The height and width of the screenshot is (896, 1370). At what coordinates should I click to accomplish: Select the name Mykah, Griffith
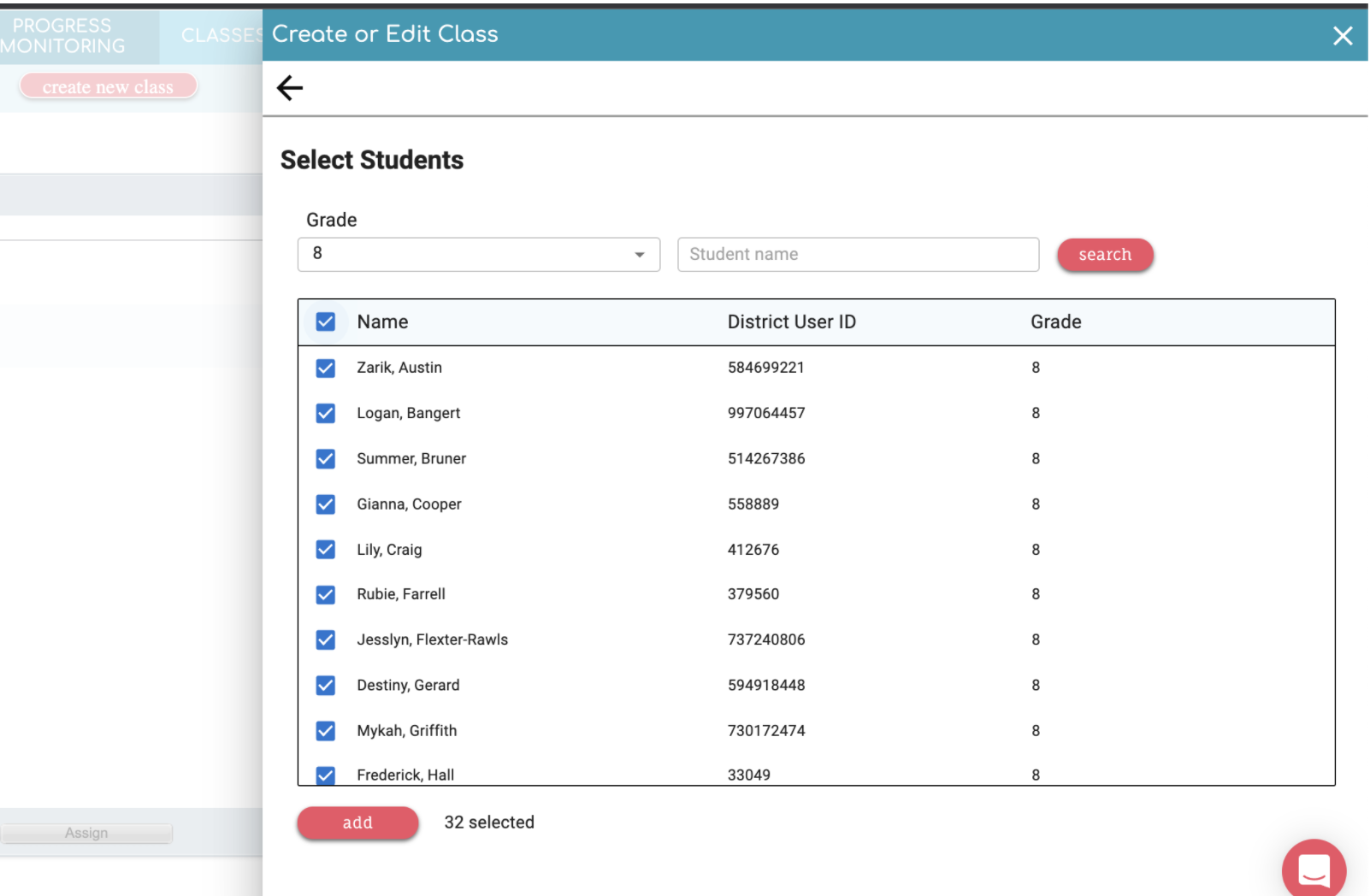tap(406, 731)
